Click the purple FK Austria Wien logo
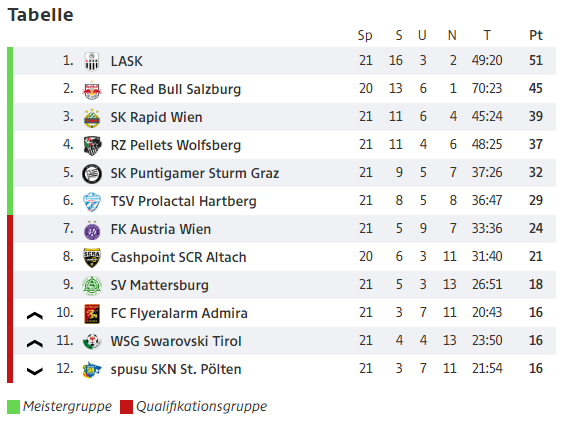The width and height of the screenshot is (562, 422). pyautogui.click(x=92, y=229)
